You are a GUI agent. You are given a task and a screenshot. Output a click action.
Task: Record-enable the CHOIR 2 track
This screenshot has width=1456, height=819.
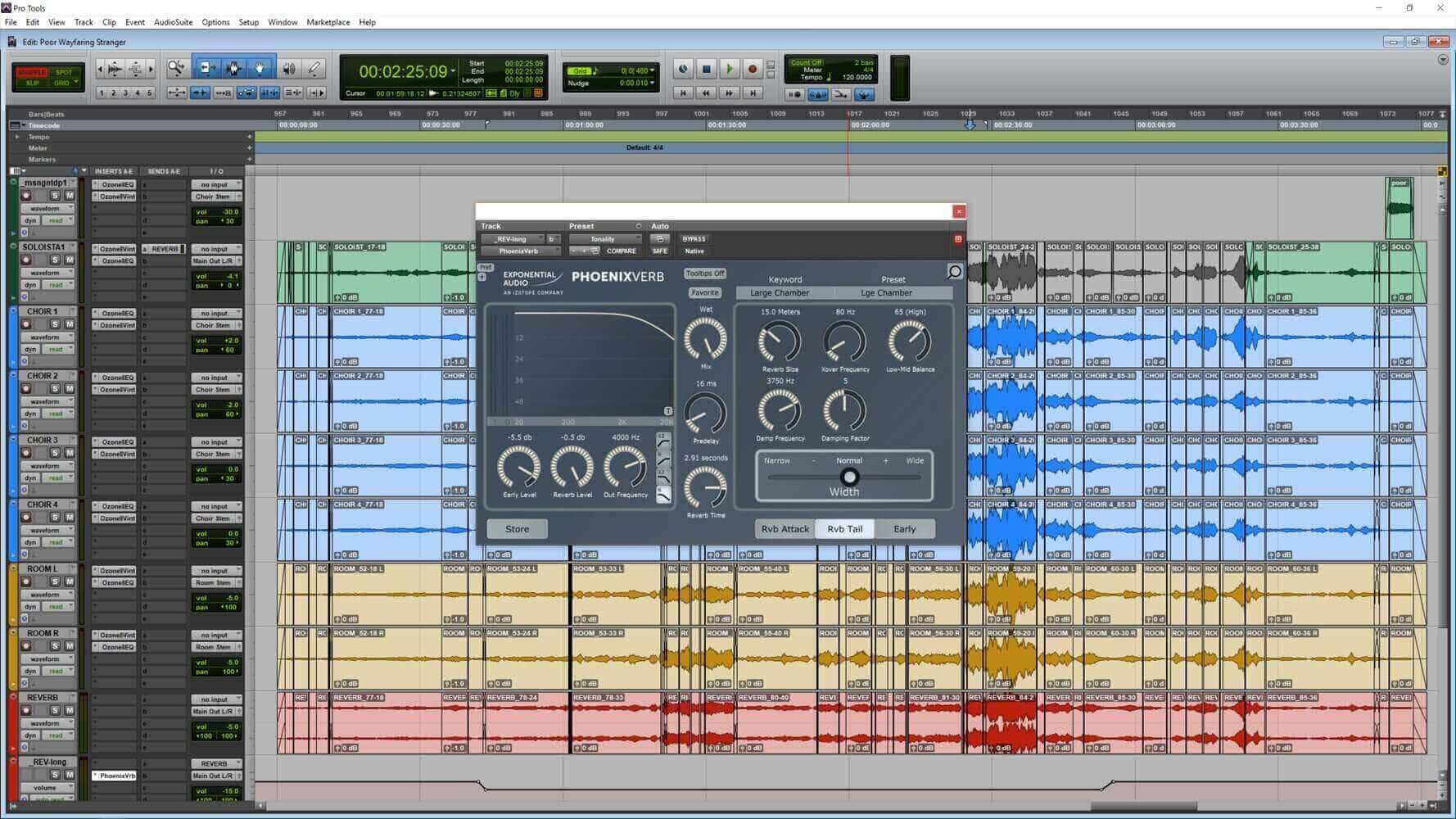[26, 389]
